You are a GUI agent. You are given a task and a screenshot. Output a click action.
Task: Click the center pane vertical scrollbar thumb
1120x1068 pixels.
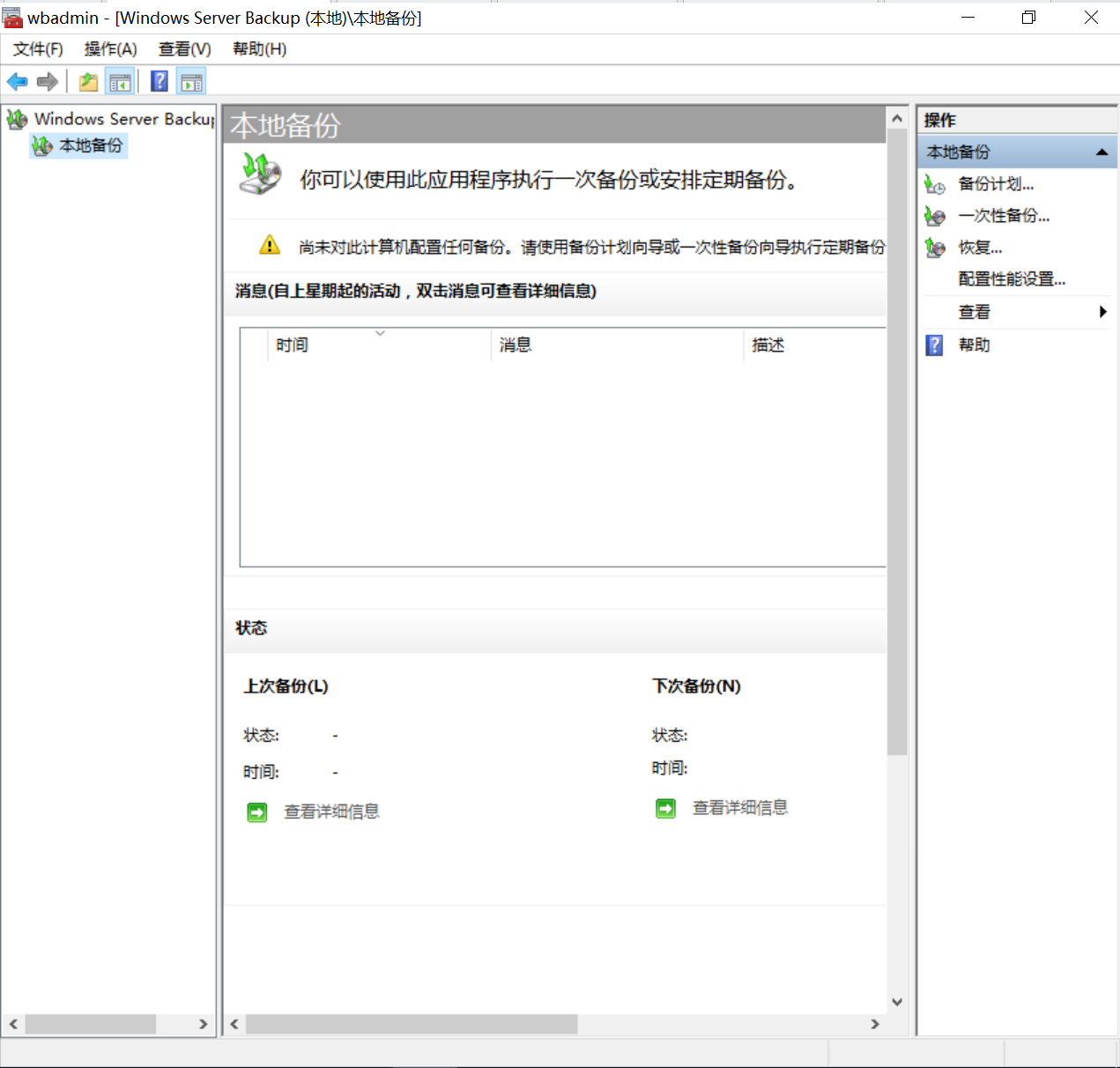click(x=897, y=442)
